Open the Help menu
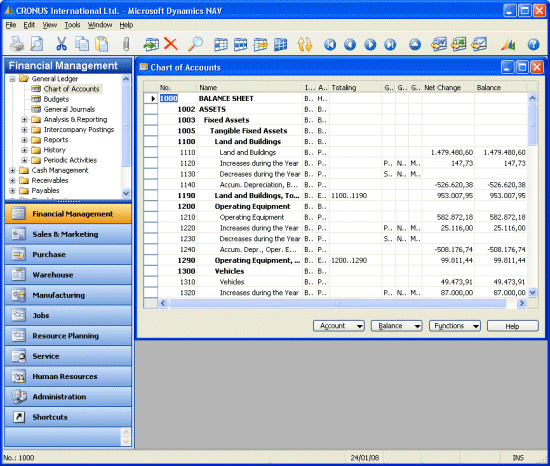 tap(126, 25)
